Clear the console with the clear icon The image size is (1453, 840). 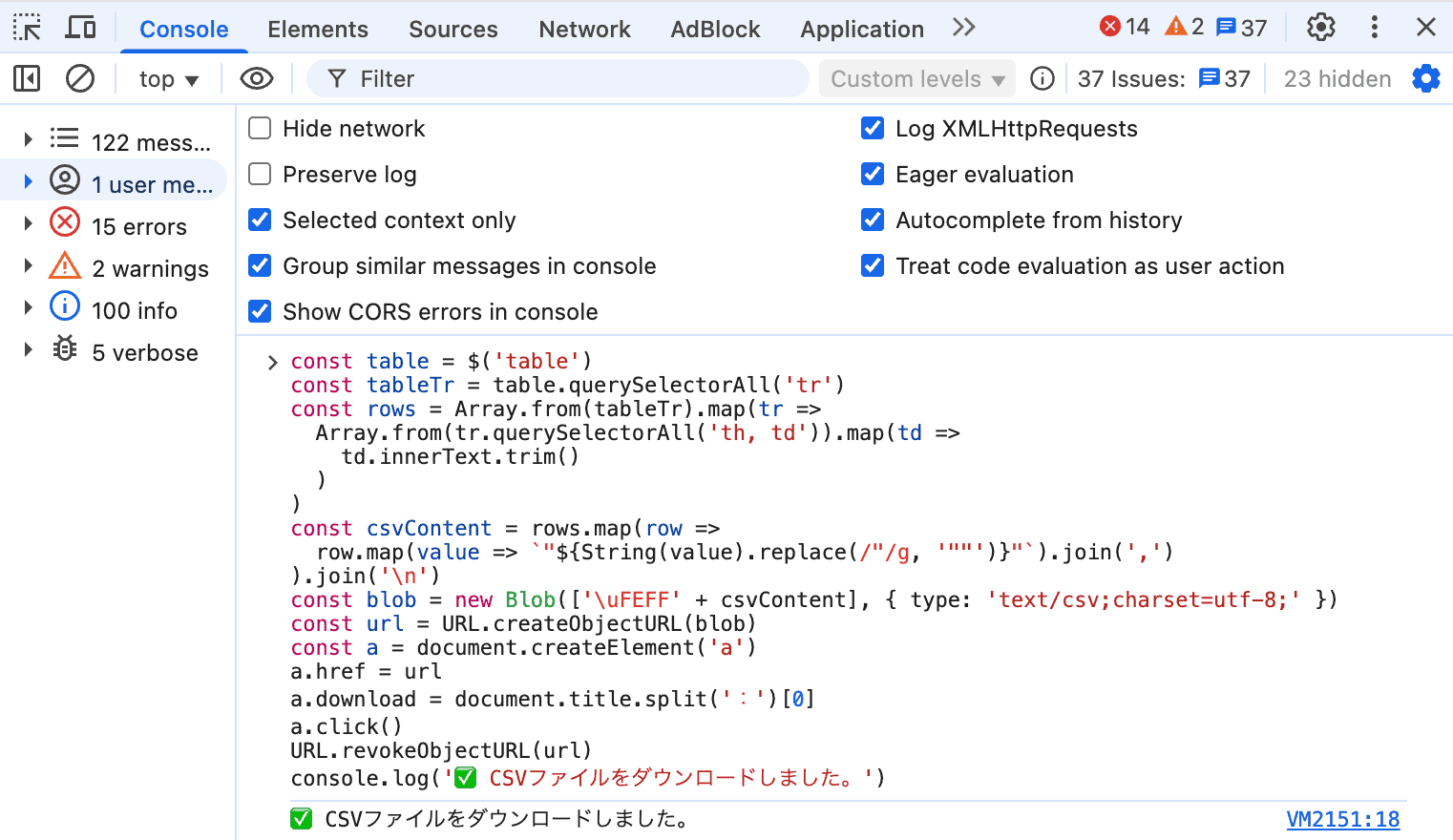click(x=80, y=78)
